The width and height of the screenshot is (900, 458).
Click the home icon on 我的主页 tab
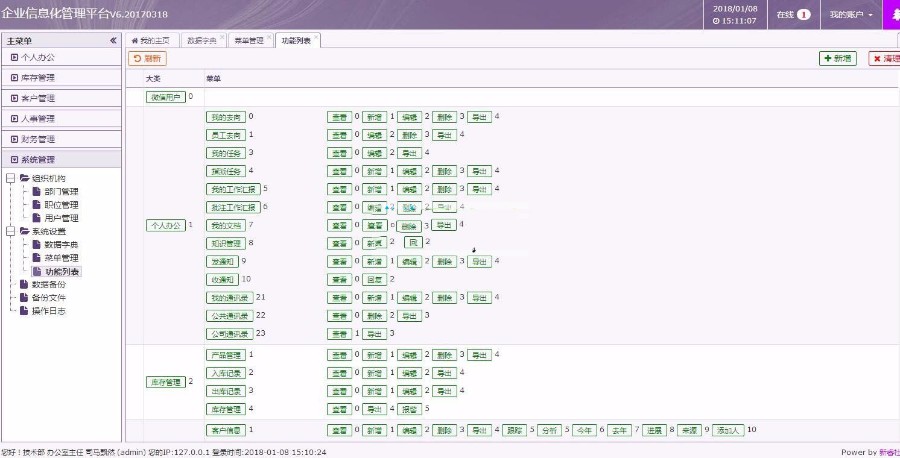point(135,41)
